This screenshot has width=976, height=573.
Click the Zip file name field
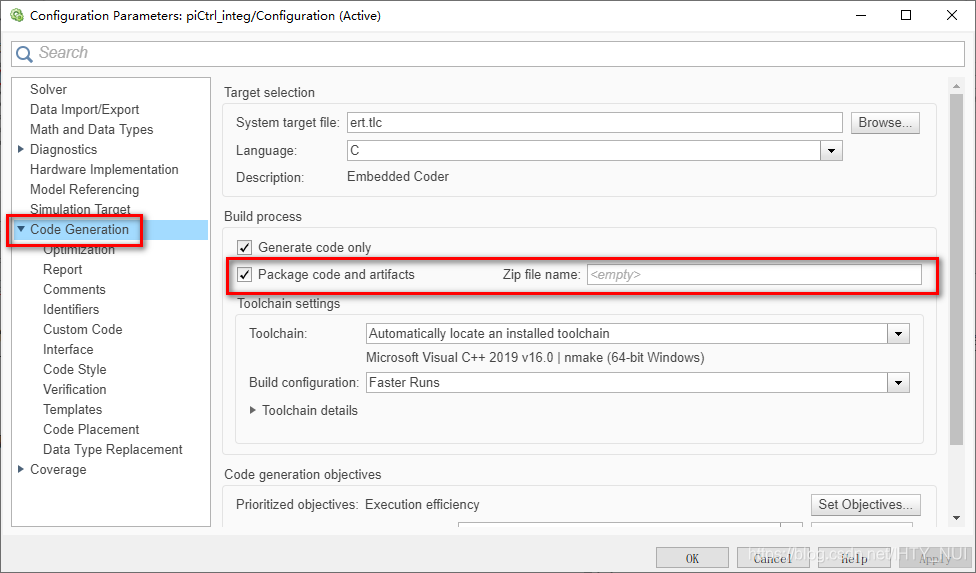(x=754, y=274)
